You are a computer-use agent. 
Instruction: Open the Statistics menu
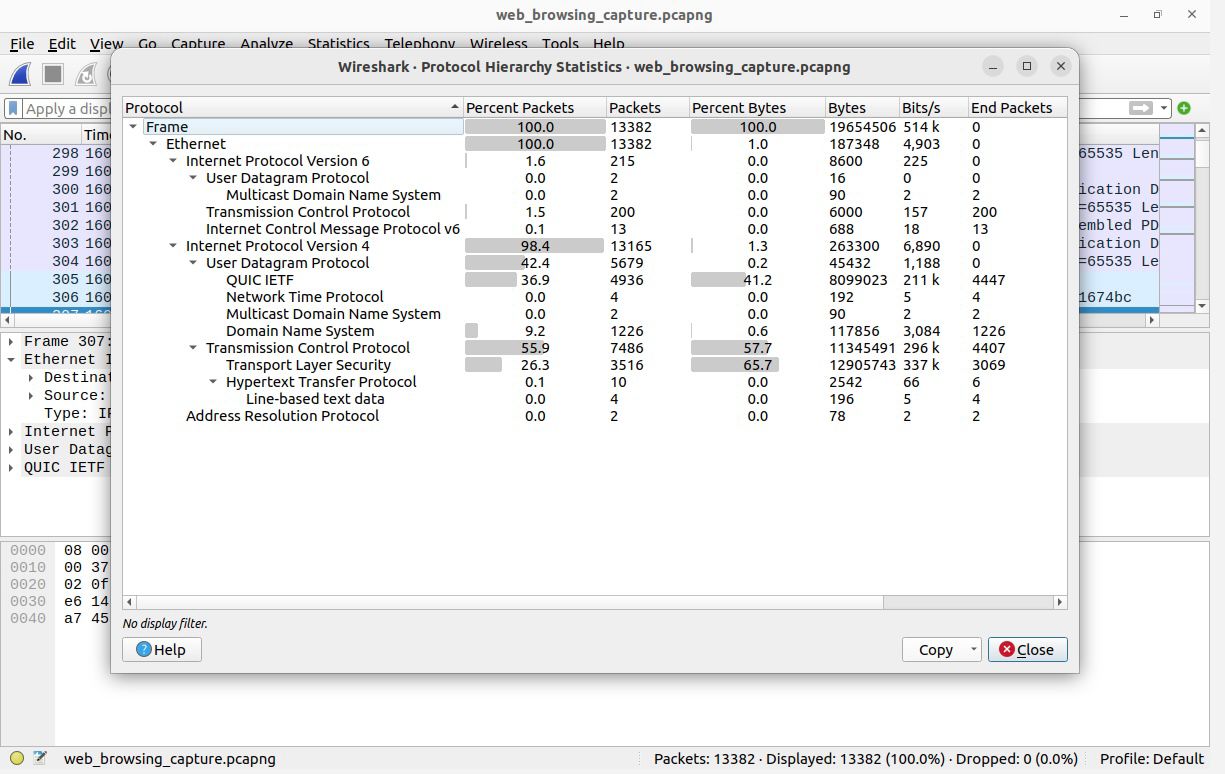click(338, 44)
